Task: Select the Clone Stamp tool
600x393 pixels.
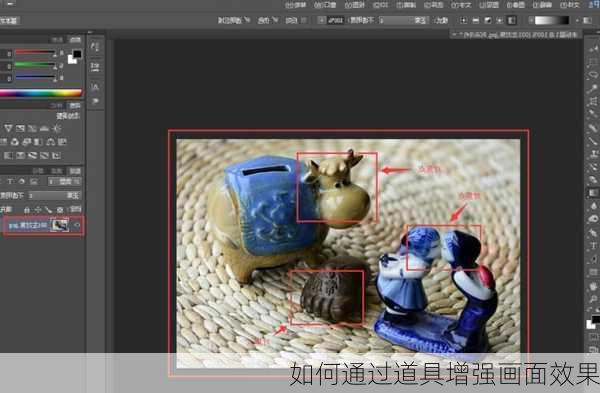Action: [x=593, y=153]
